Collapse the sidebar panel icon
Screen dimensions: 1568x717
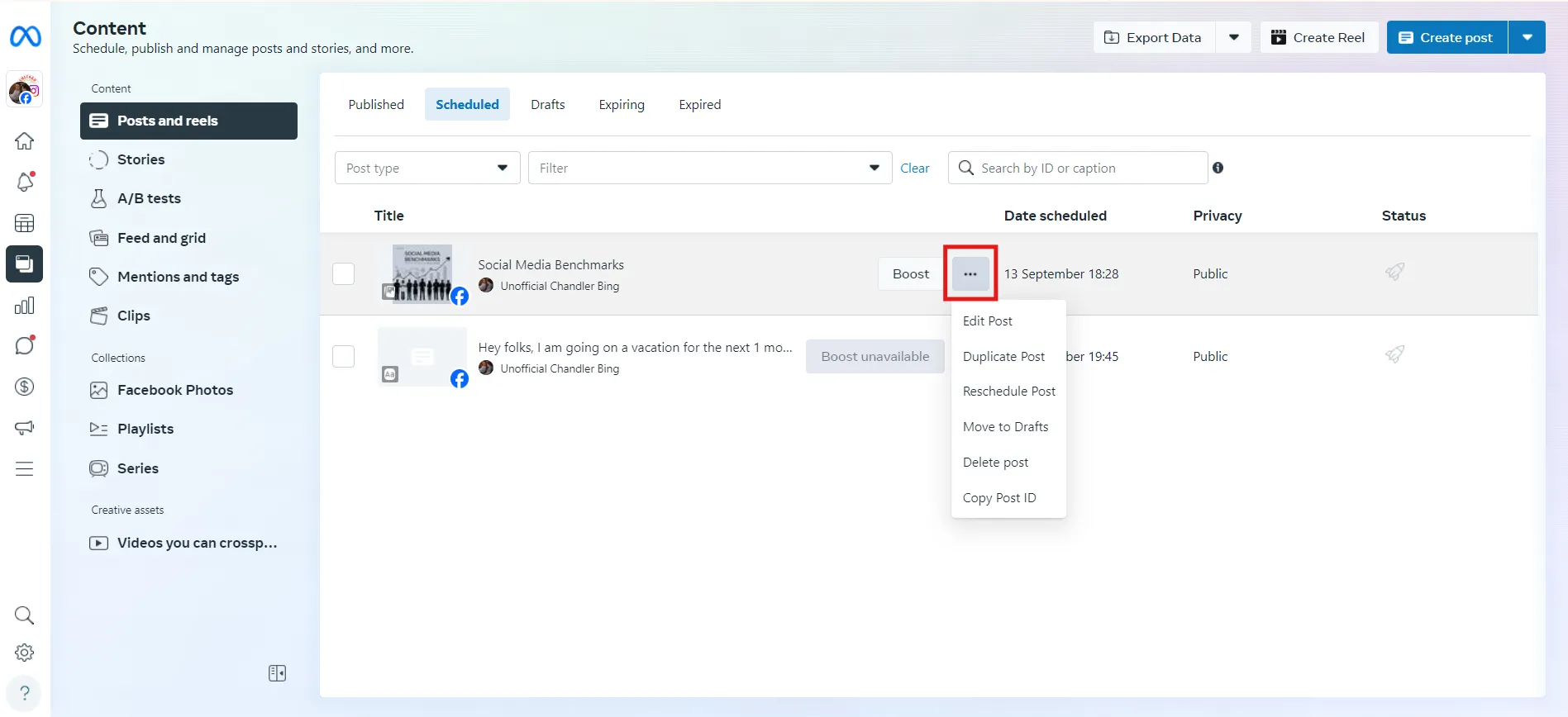coord(277,673)
